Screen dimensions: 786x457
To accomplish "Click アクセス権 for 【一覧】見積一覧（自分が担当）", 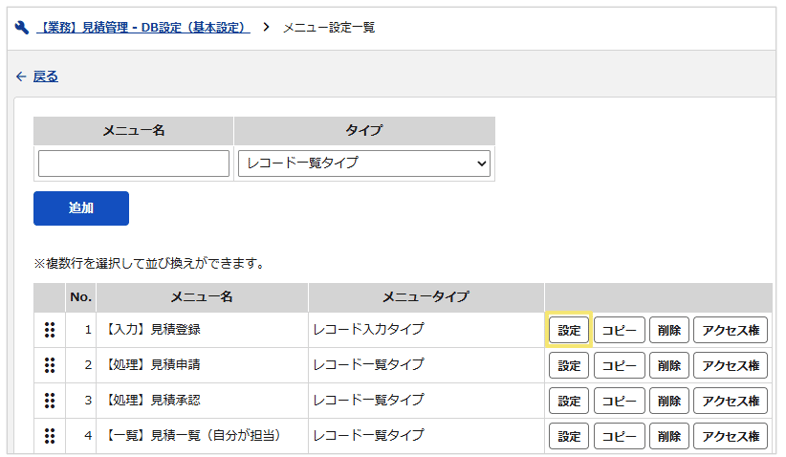I will (x=730, y=436).
